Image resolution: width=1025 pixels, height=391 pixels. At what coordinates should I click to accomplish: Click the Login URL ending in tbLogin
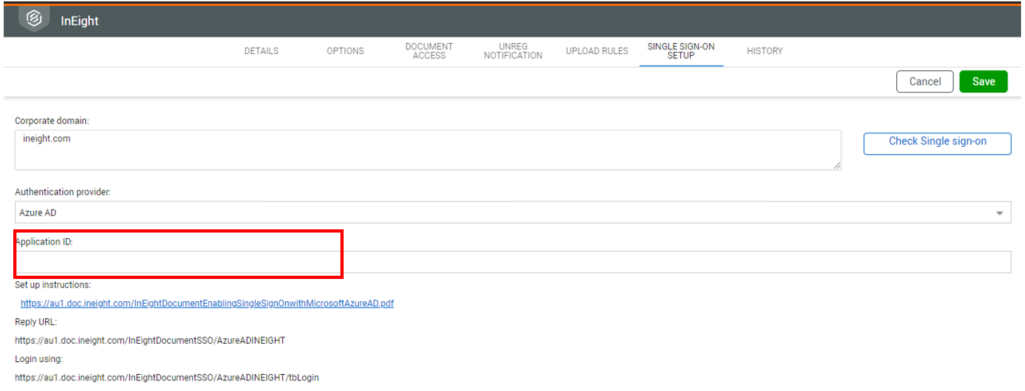coord(167,377)
